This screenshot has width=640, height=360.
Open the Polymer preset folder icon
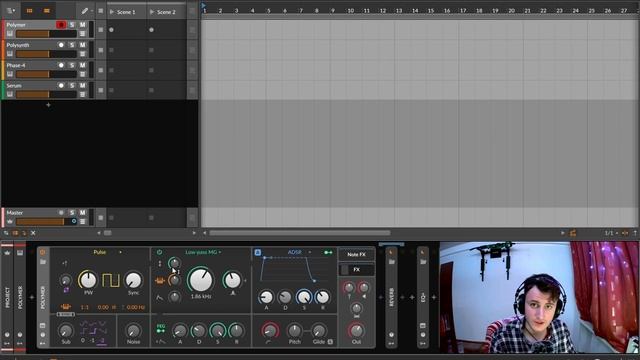42,262
